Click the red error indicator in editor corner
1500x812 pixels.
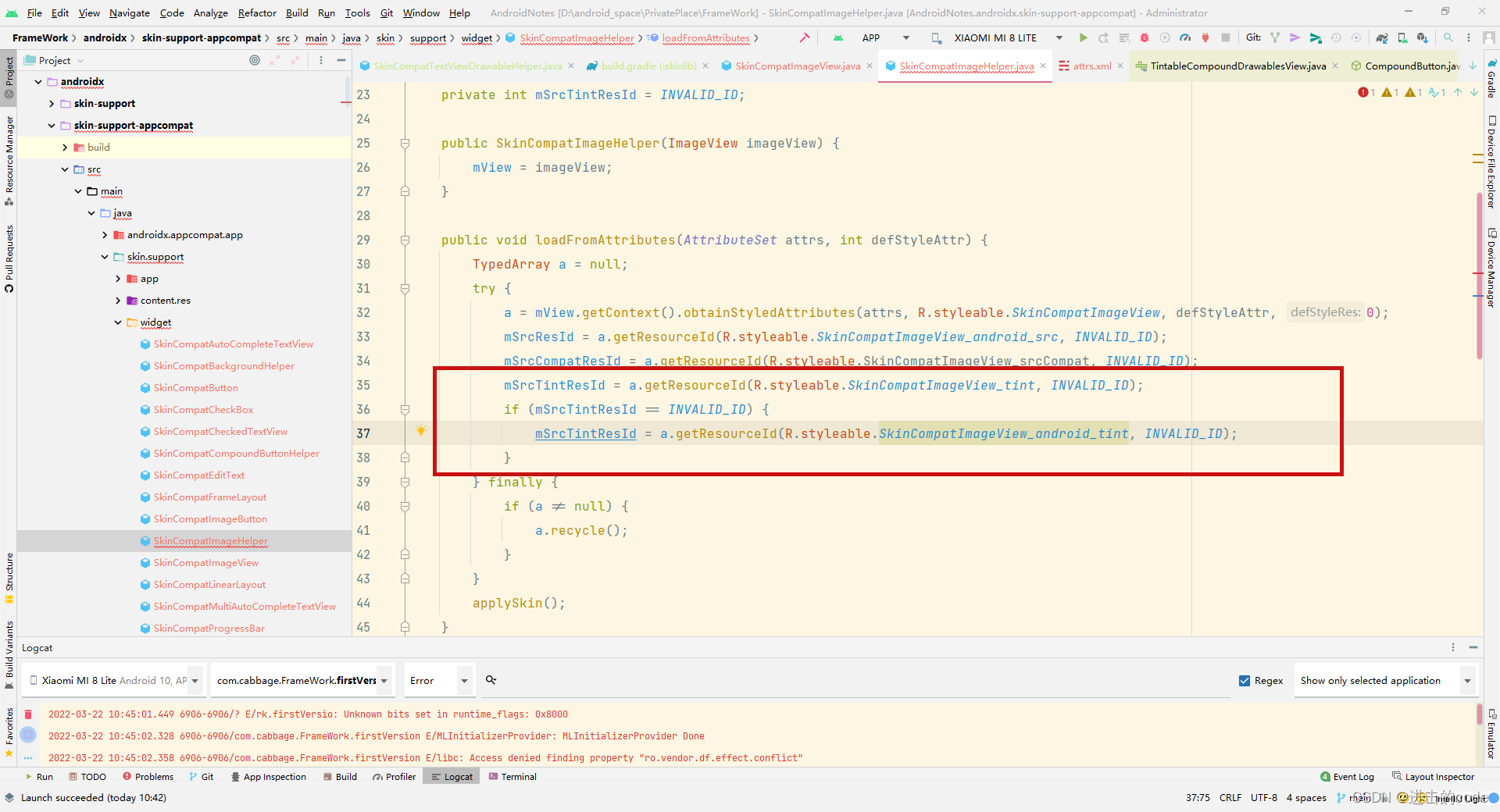pos(1363,92)
